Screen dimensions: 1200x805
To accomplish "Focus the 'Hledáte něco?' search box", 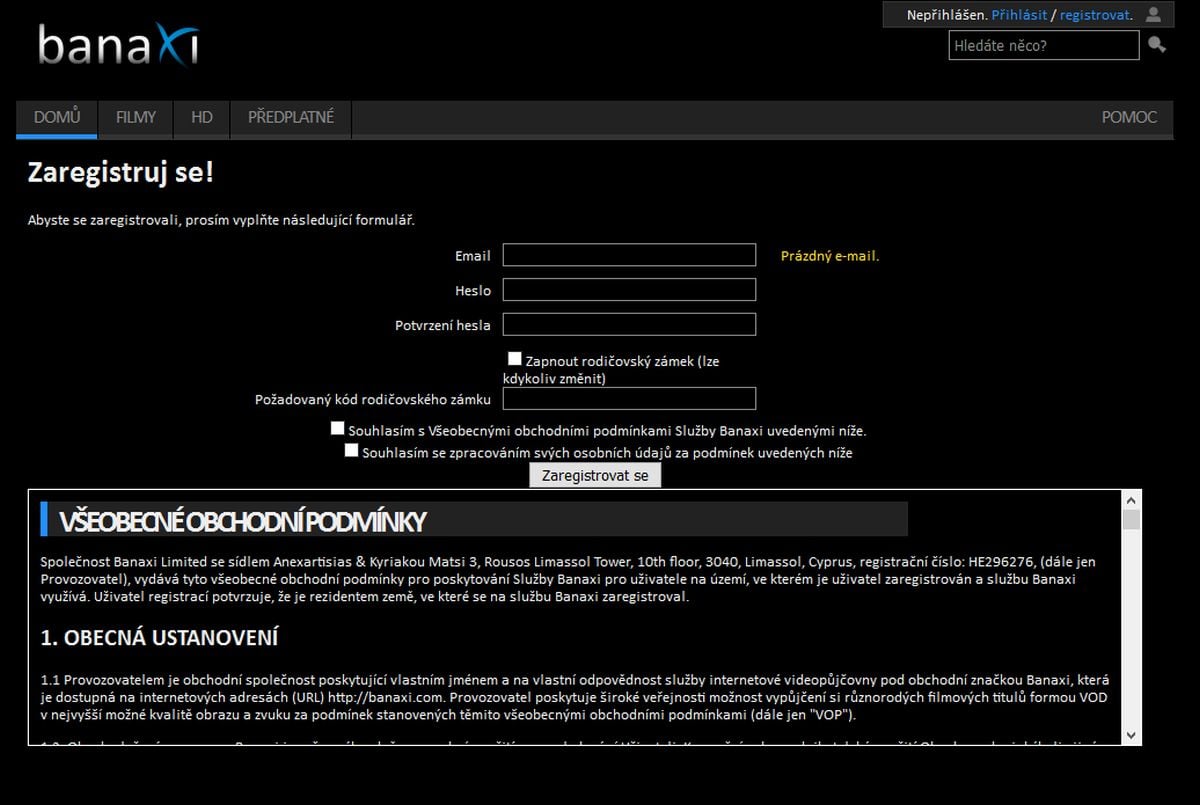I will coord(1043,45).
